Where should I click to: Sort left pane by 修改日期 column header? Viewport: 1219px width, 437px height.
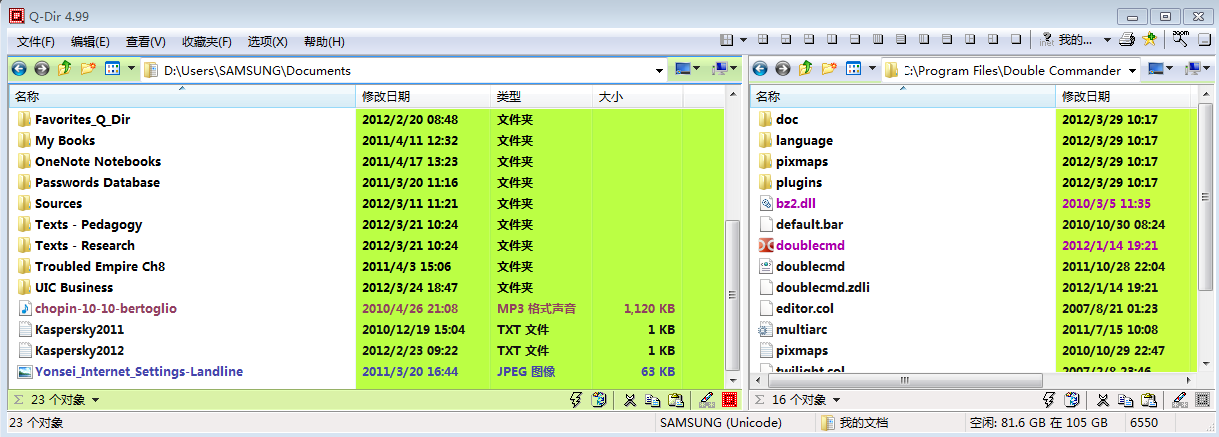click(386, 97)
